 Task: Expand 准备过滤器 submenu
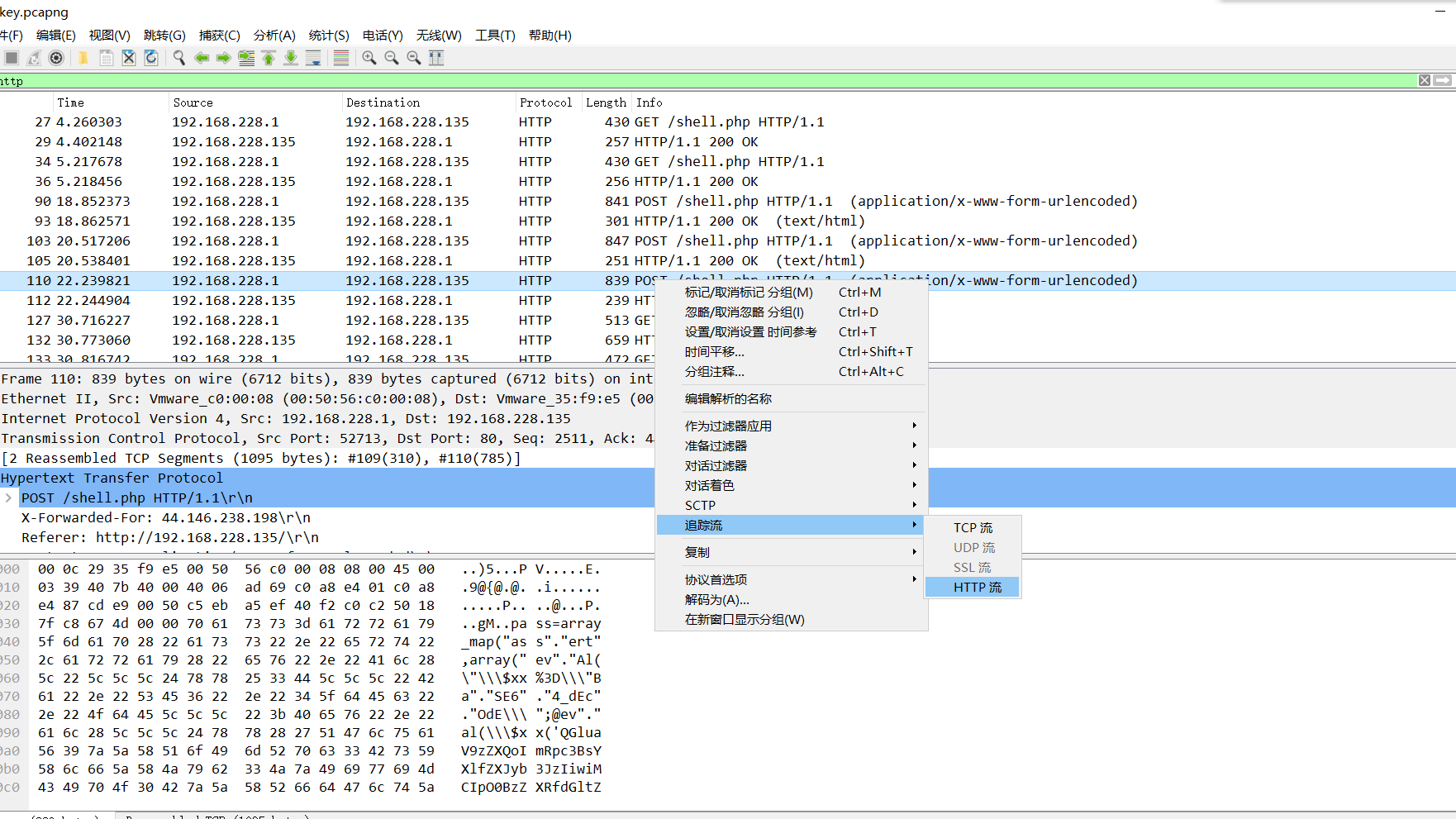792,445
